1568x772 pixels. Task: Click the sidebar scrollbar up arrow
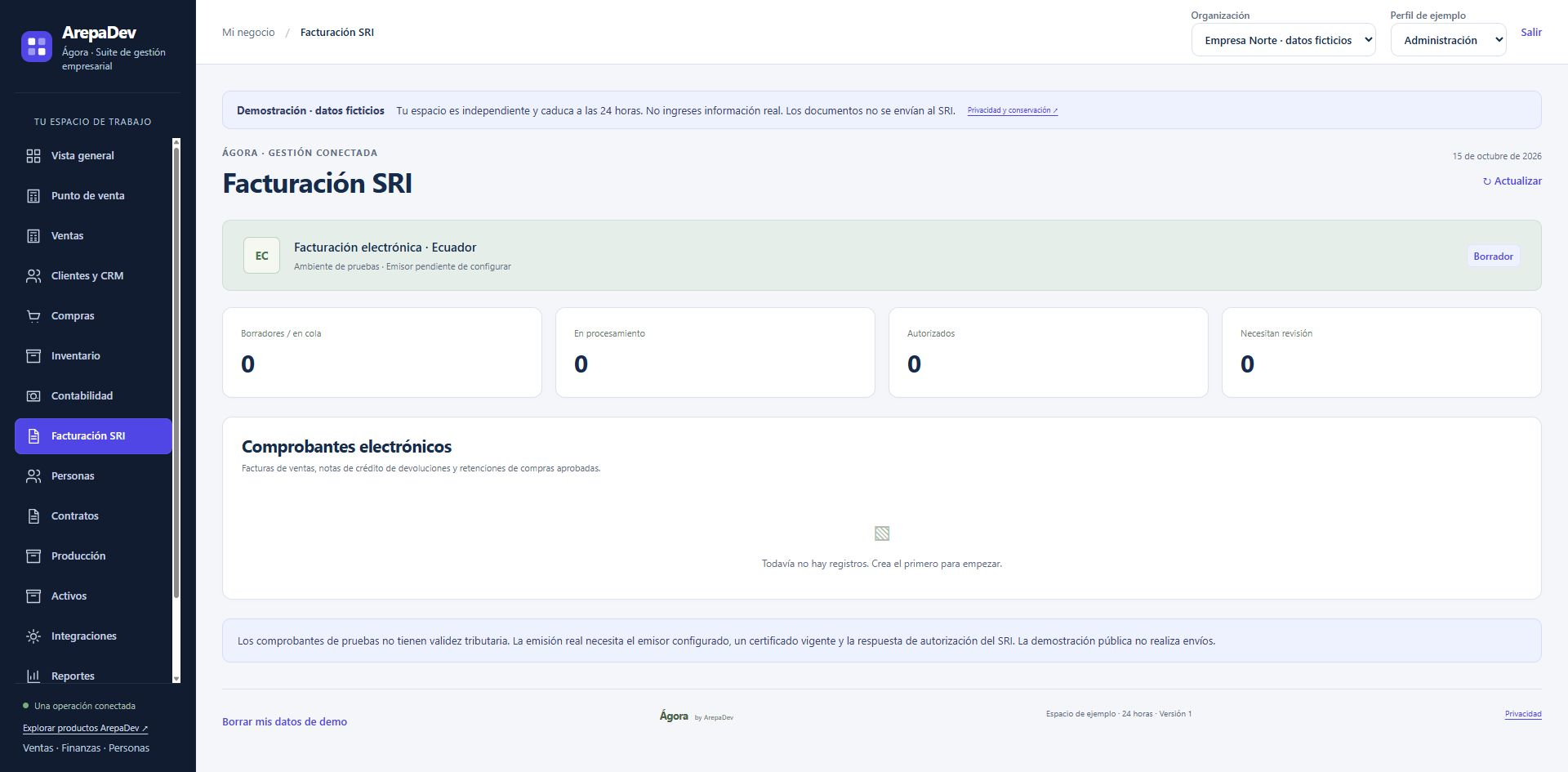(x=176, y=143)
